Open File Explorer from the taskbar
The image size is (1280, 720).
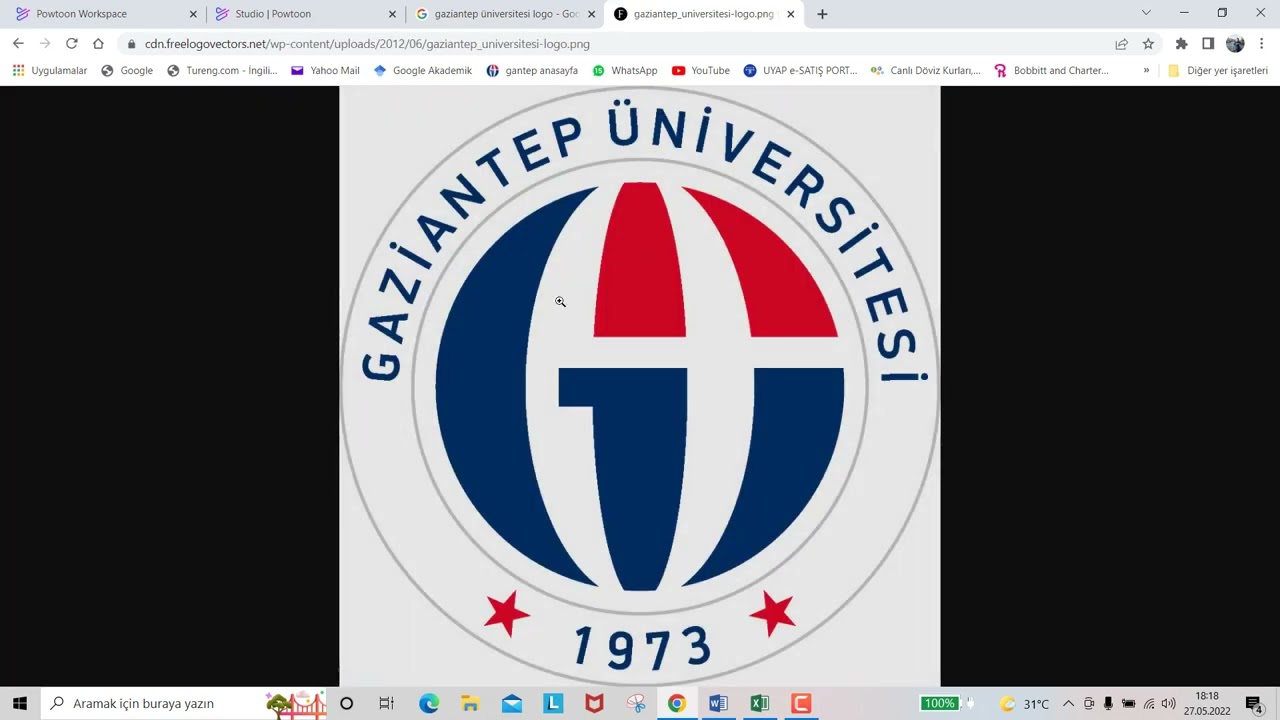470,703
